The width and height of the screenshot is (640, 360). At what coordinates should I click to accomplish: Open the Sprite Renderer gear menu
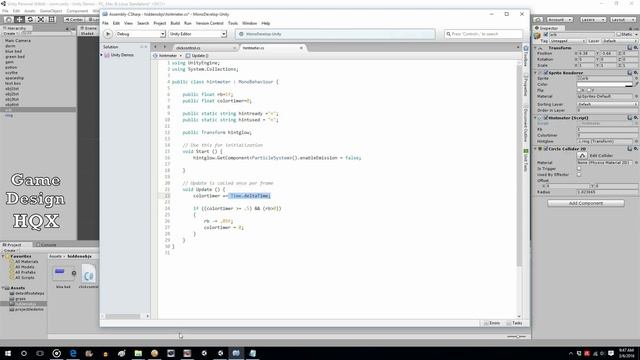(636, 73)
